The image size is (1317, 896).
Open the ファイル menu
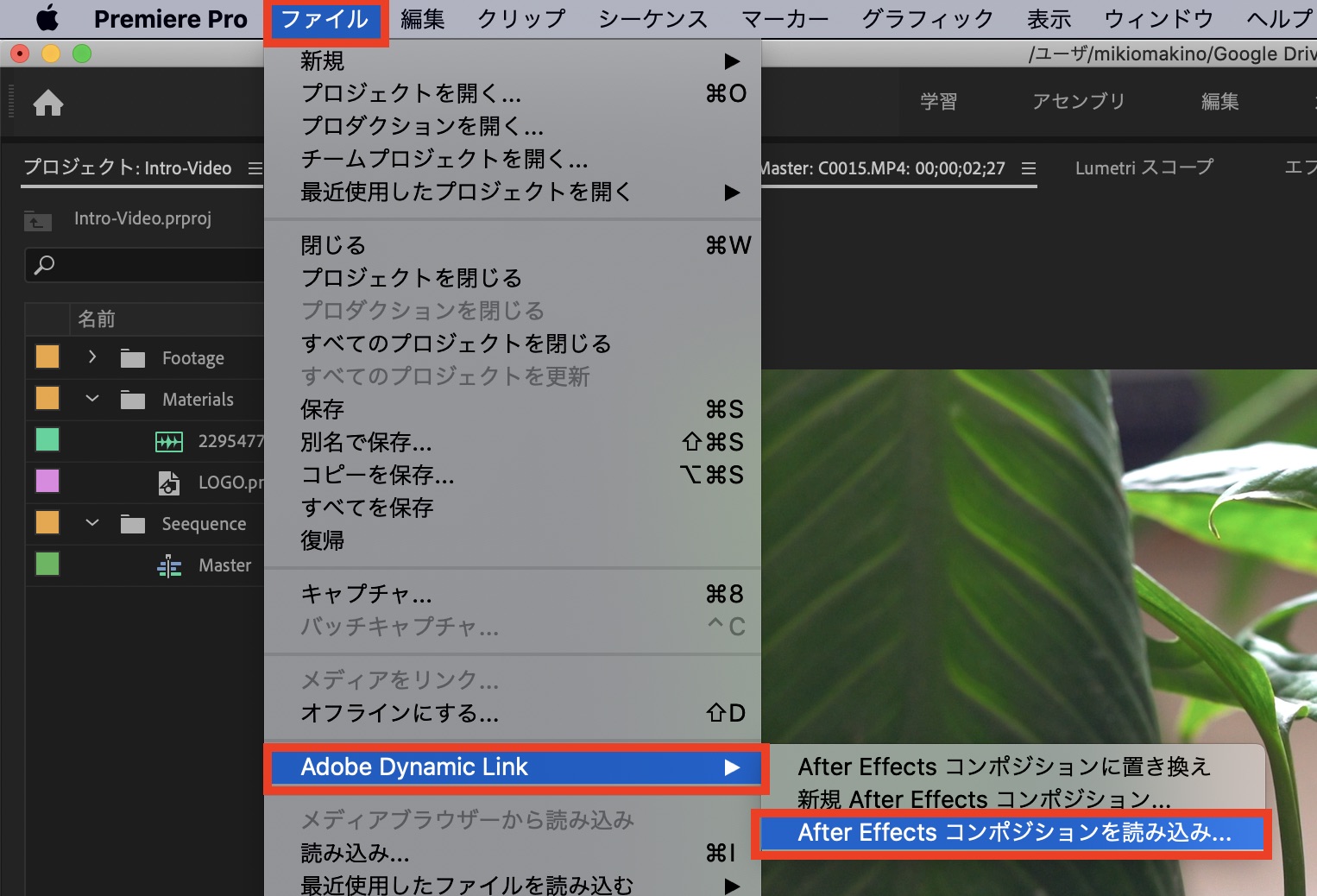[x=325, y=19]
